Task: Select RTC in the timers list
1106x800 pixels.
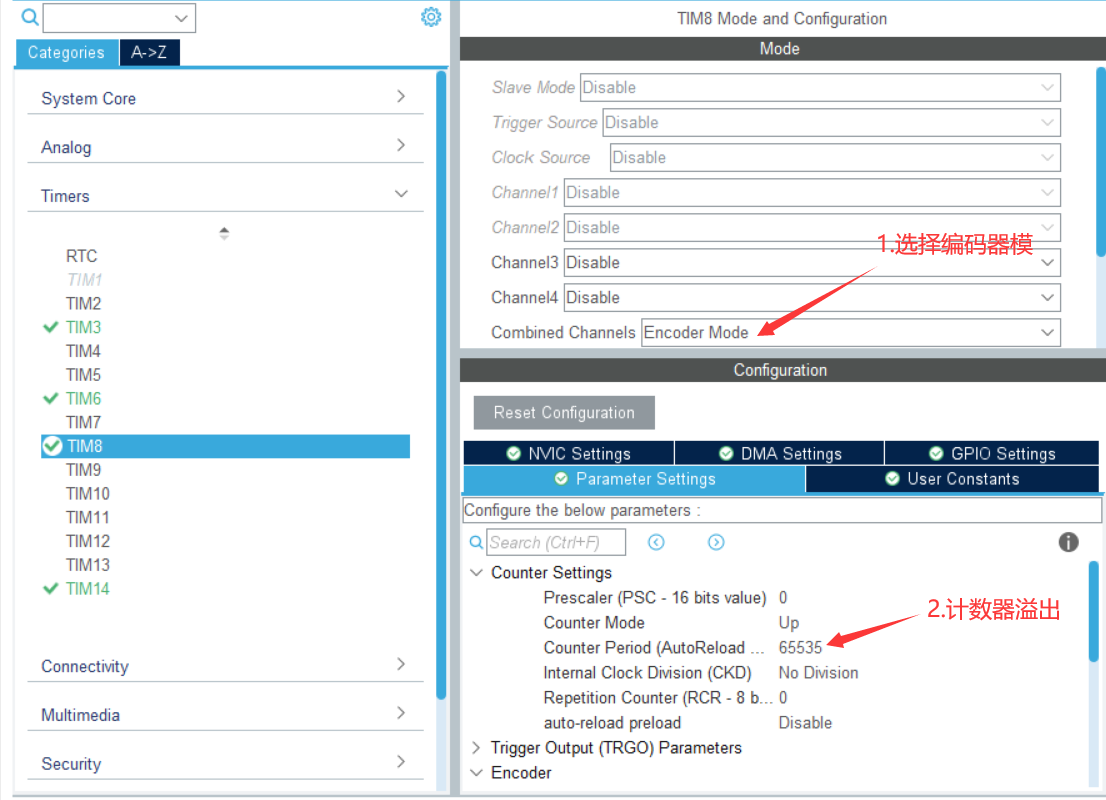Action: (x=81, y=256)
